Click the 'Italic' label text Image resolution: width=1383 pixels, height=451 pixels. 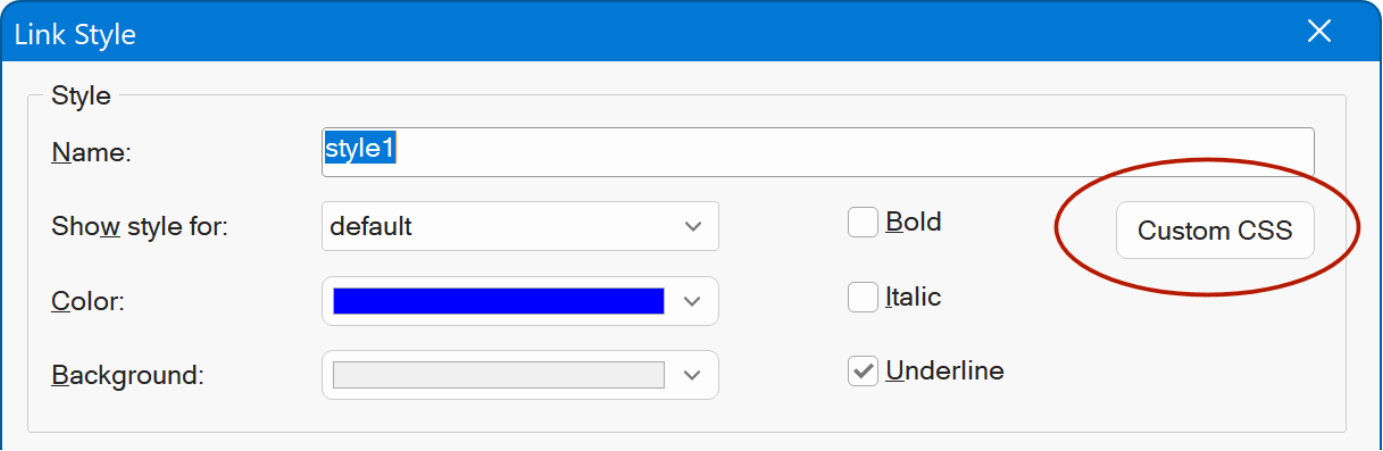pos(913,297)
